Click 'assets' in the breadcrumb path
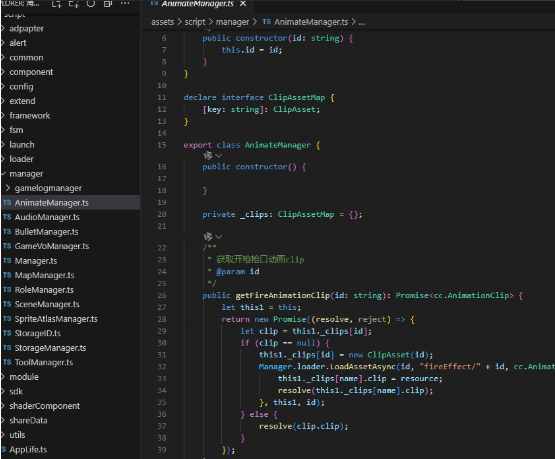The image size is (555, 459). pos(162,22)
